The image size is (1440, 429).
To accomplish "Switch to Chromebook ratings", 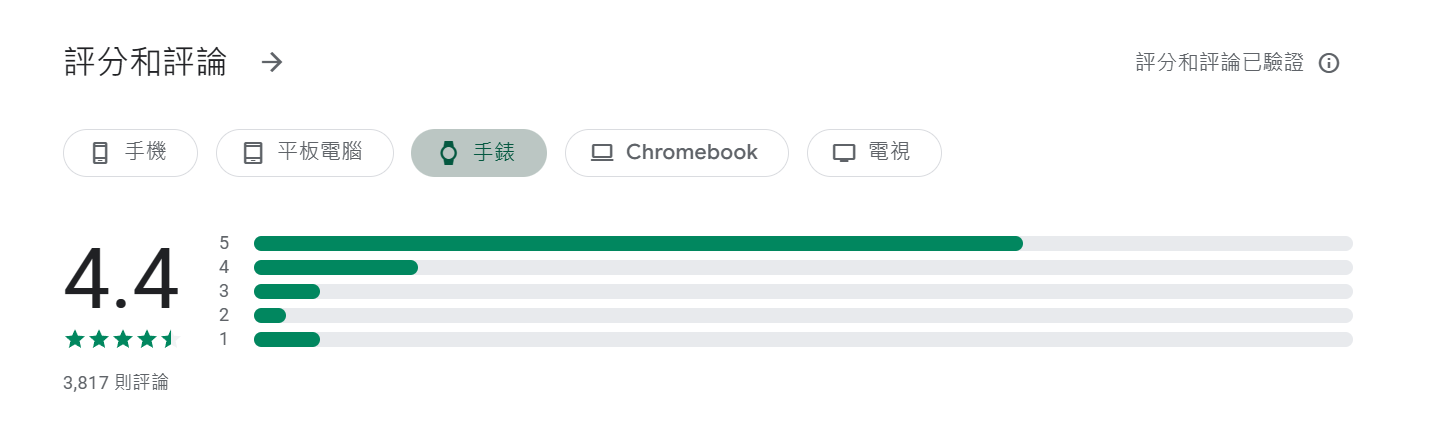I will (x=677, y=153).
